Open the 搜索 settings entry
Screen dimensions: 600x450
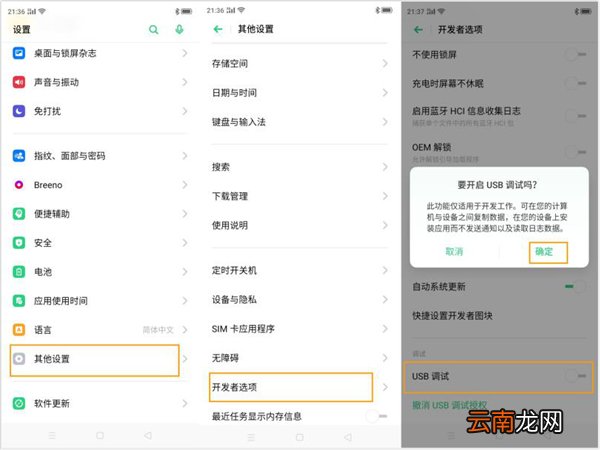click(x=300, y=167)
